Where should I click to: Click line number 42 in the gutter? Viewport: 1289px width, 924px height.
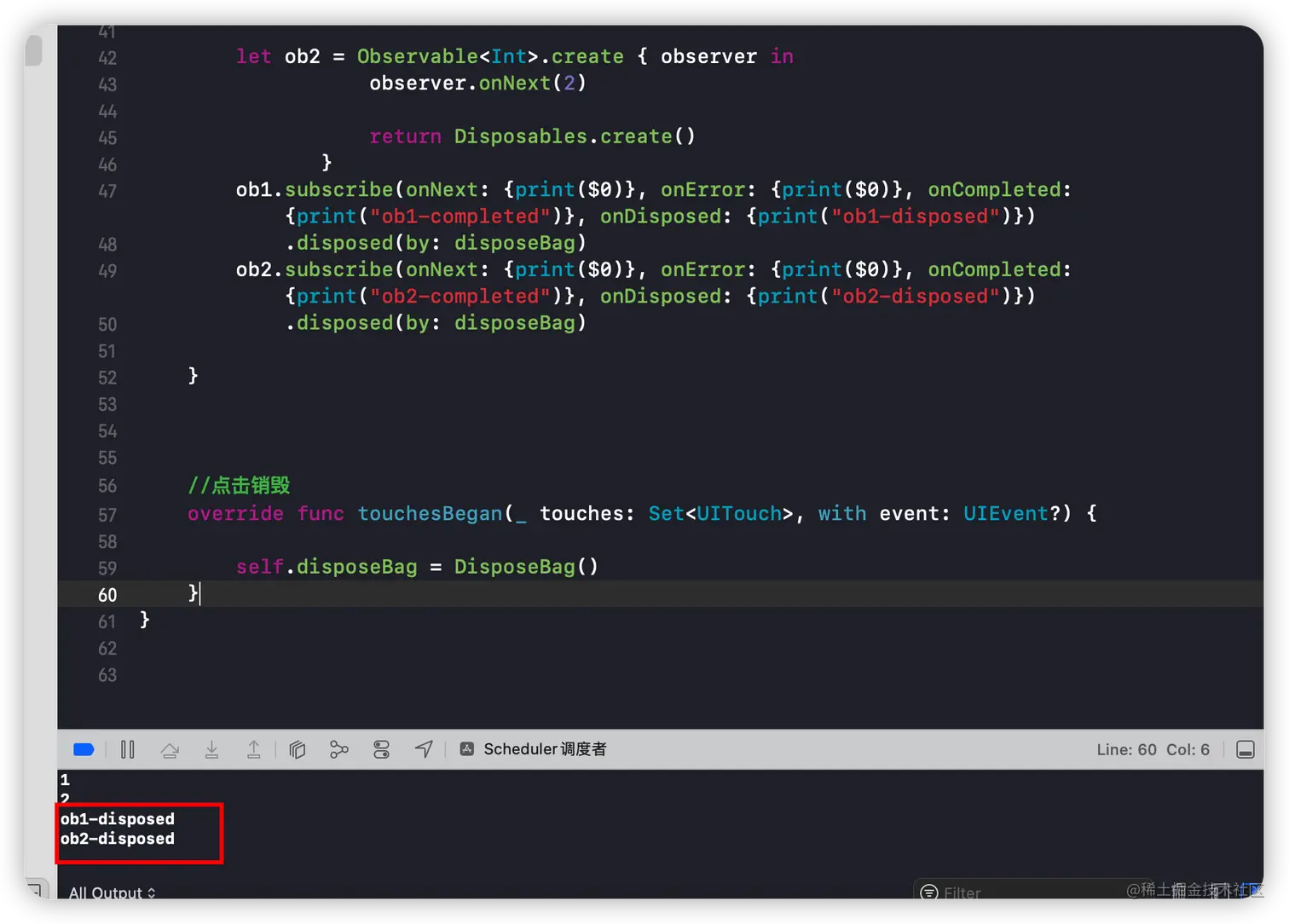tap(107, 58)
